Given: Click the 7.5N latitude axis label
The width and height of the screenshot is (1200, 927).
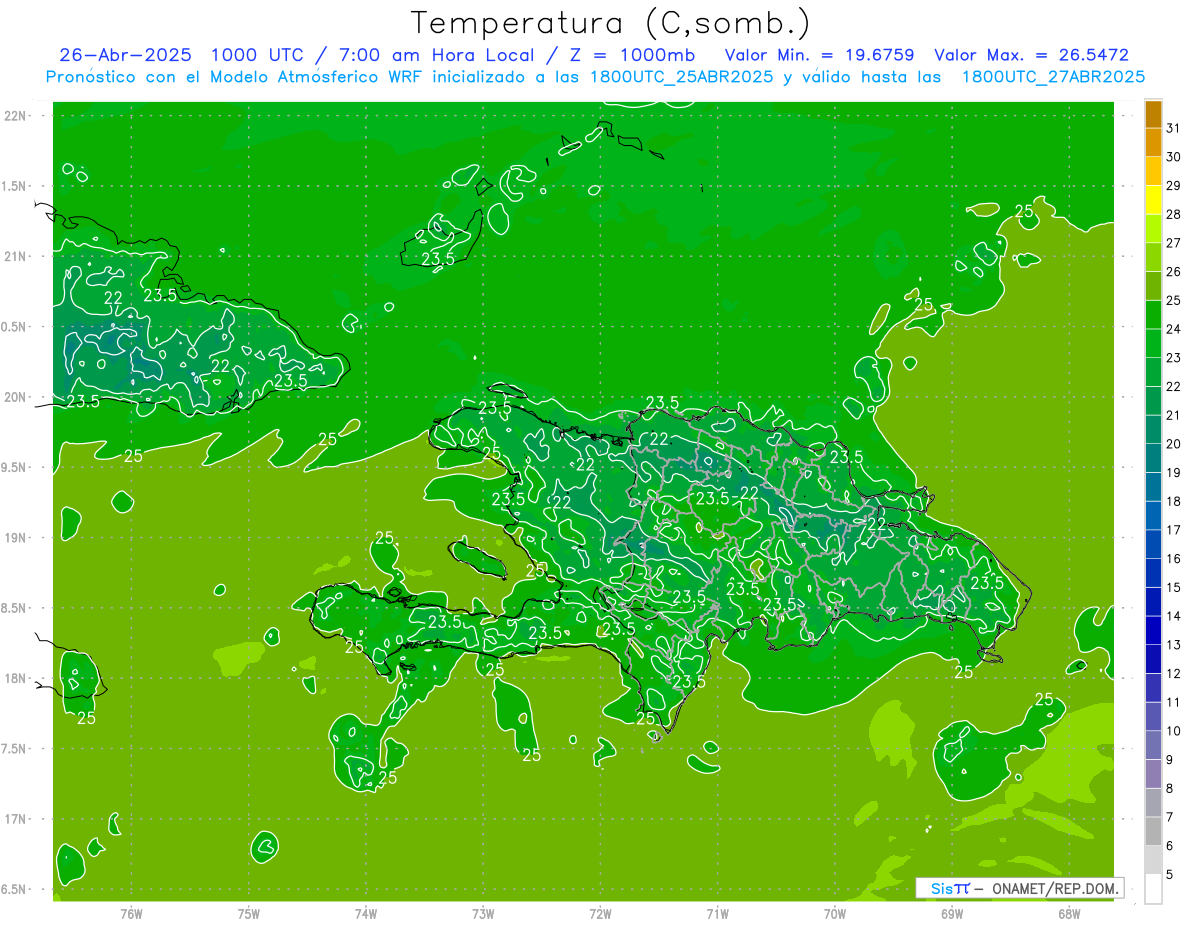Looking at the screenshot, I should click(15, 749).
